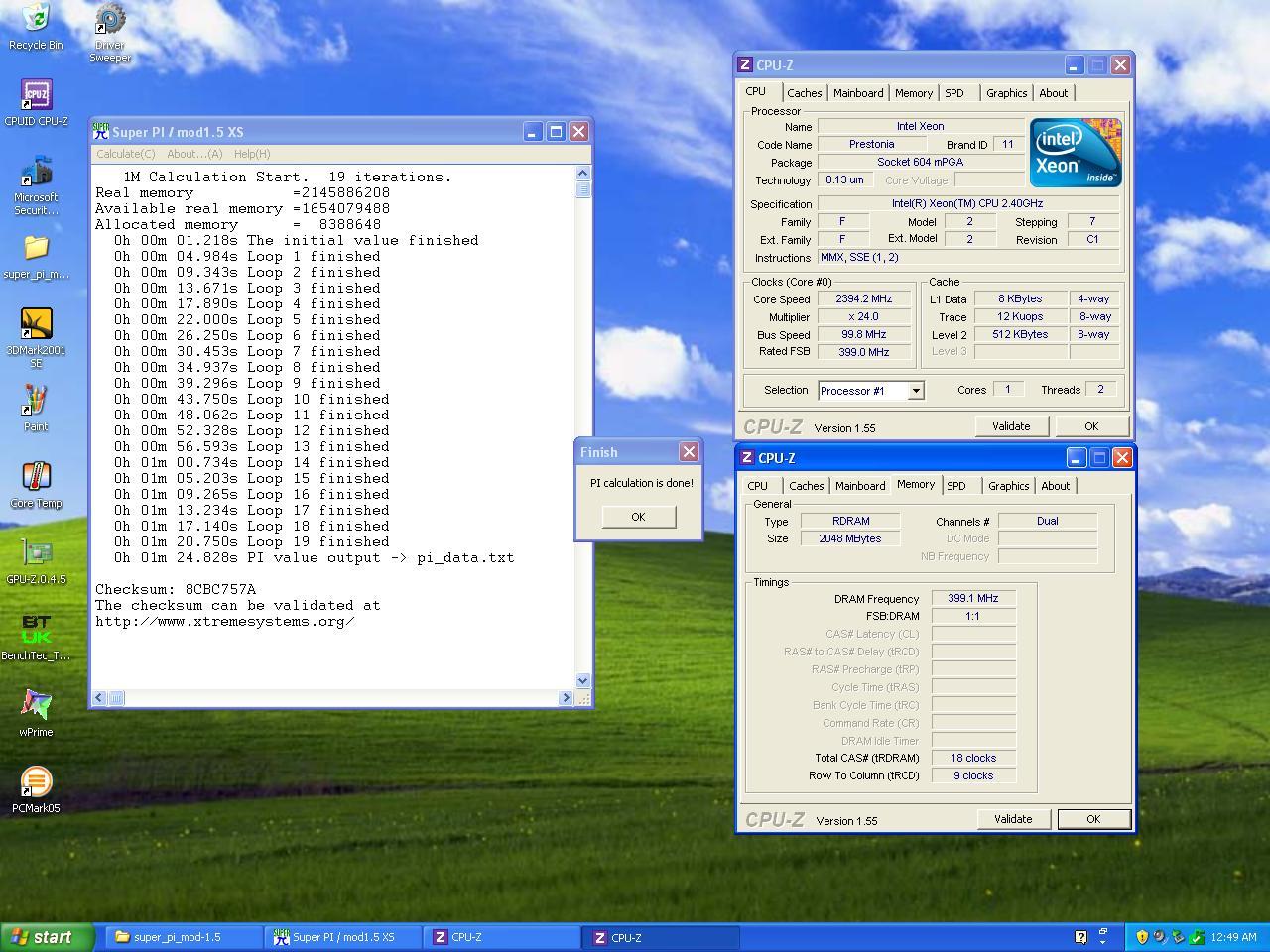The width and height of the screenshot is (1270, 952).
Task: Switch to SPD tab in upper CPU-Z
Action: click(x=954, y=93)
